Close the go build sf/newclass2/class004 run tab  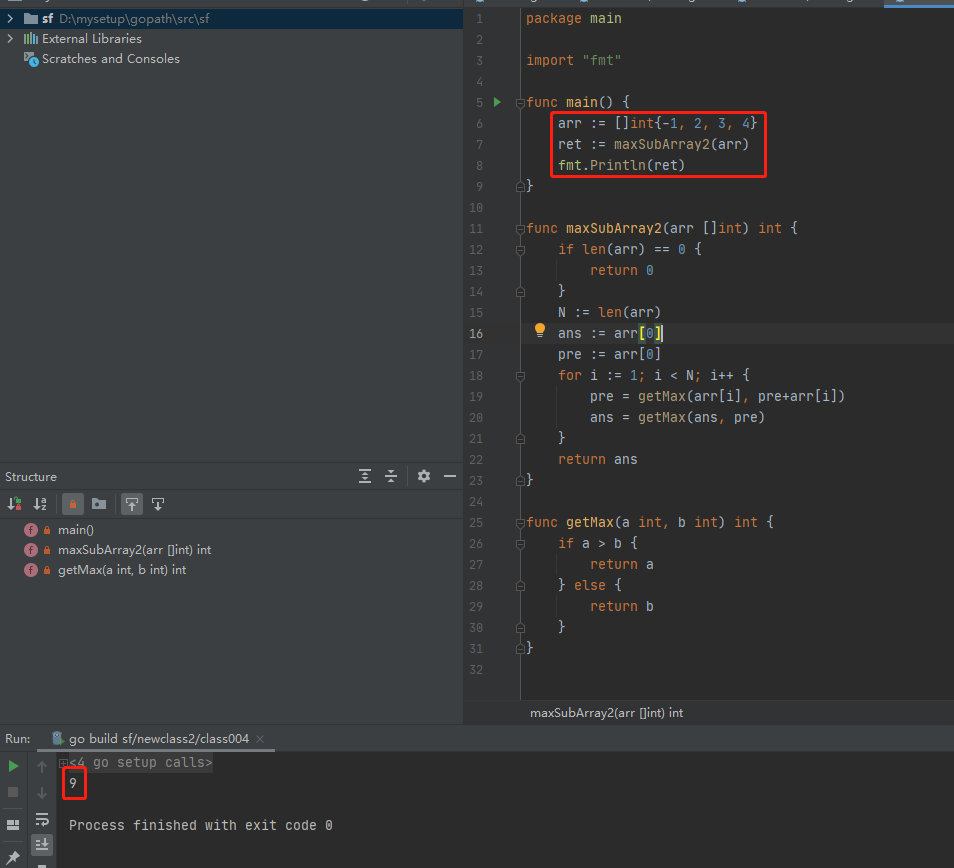260,738
